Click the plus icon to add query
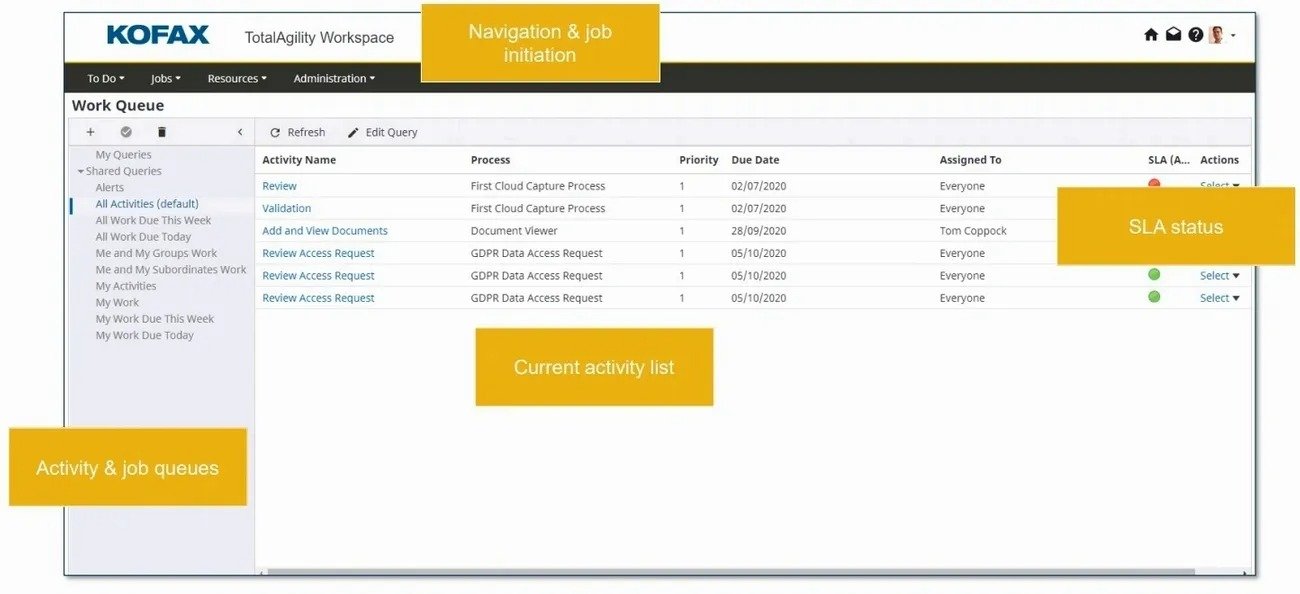Image resolution: width=1300 pixels, height=594 pixels. click(90, 132)
